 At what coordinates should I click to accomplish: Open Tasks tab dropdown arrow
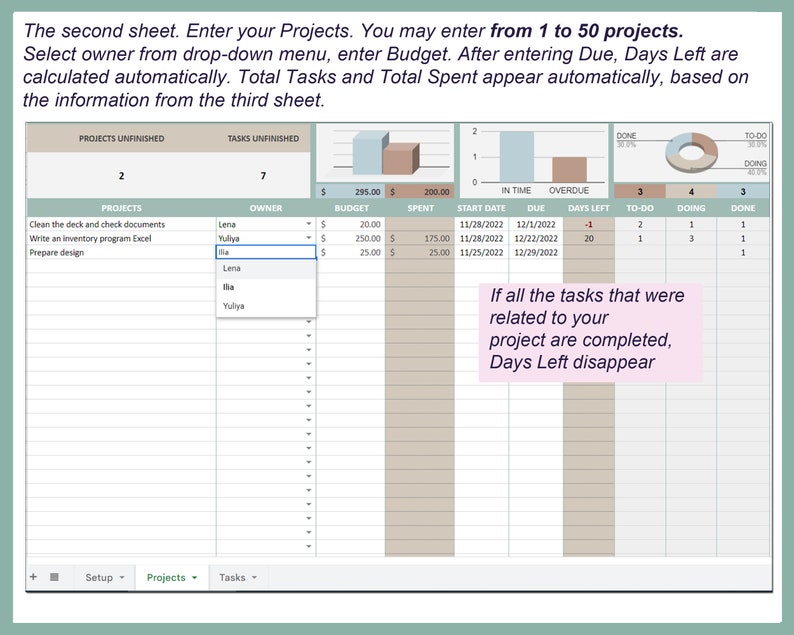254,577
